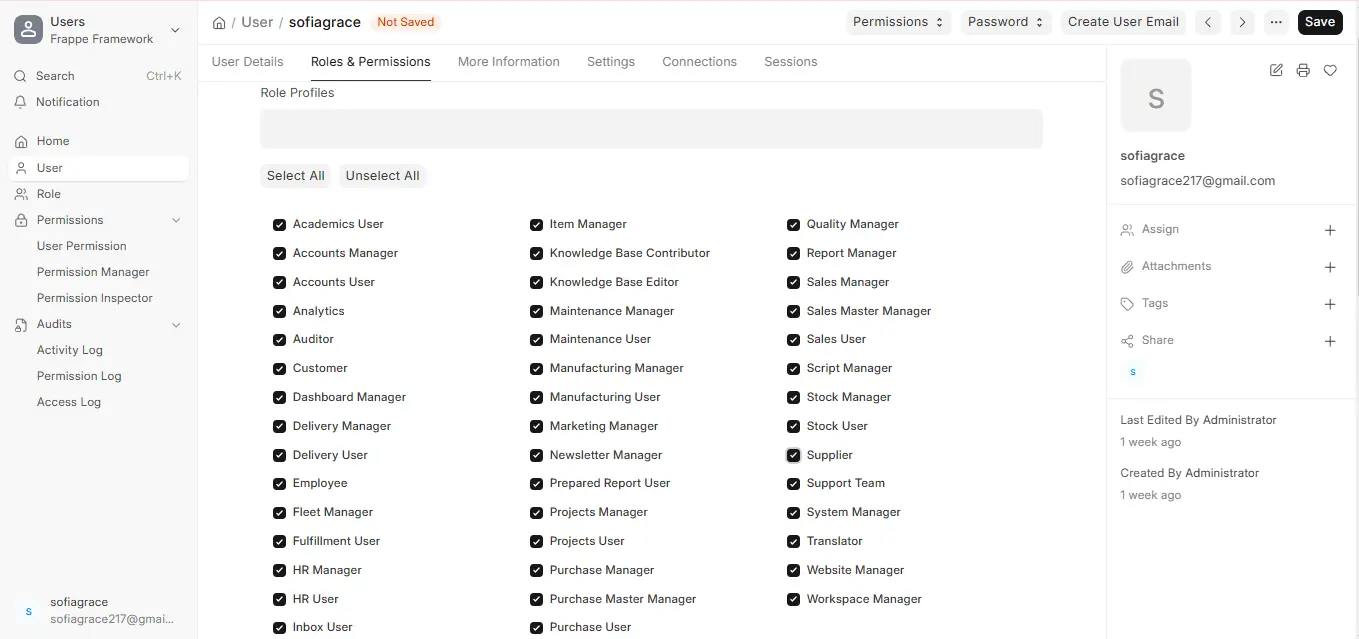The width and height of the screenshot is (1359, 639).
Task: Click the Users app logo icon
Action: pos(27,30)
